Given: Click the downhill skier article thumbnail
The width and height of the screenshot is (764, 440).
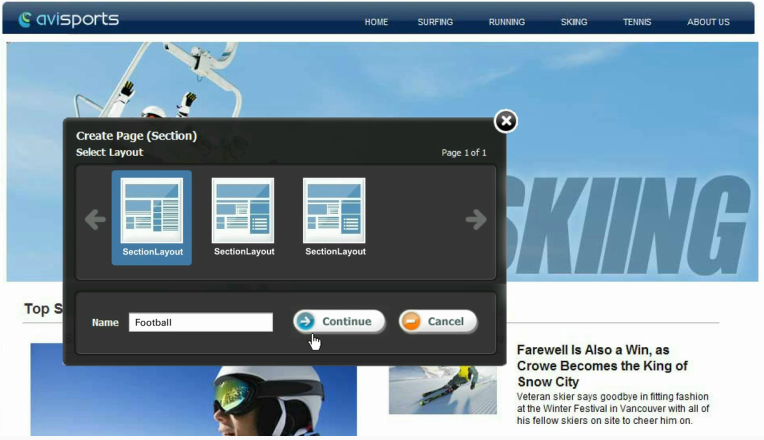Looking at the screenshot, I should (x=443, y=390).
